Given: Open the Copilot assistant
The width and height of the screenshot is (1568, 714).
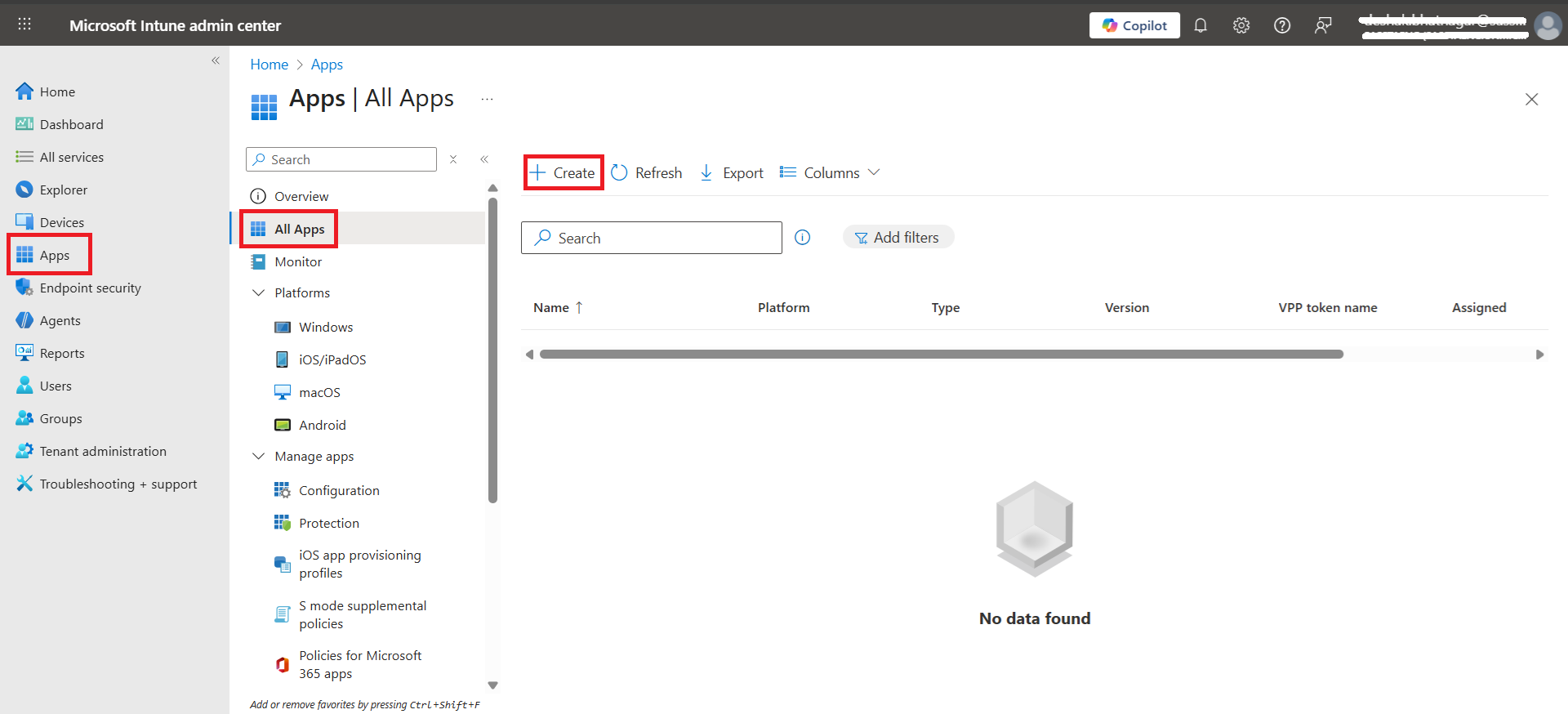Looking at the screenshot, I should point(1134,25).
